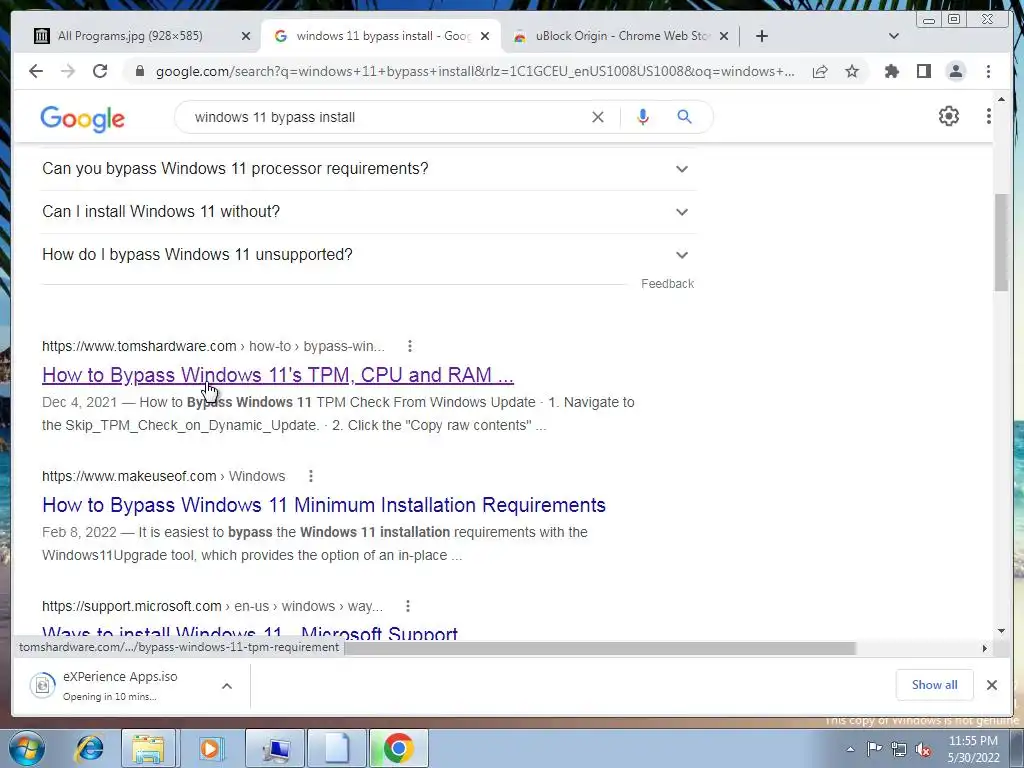Click the network tray icon
The width and height of the screenshot is (1024, 768).
(899, 749)
